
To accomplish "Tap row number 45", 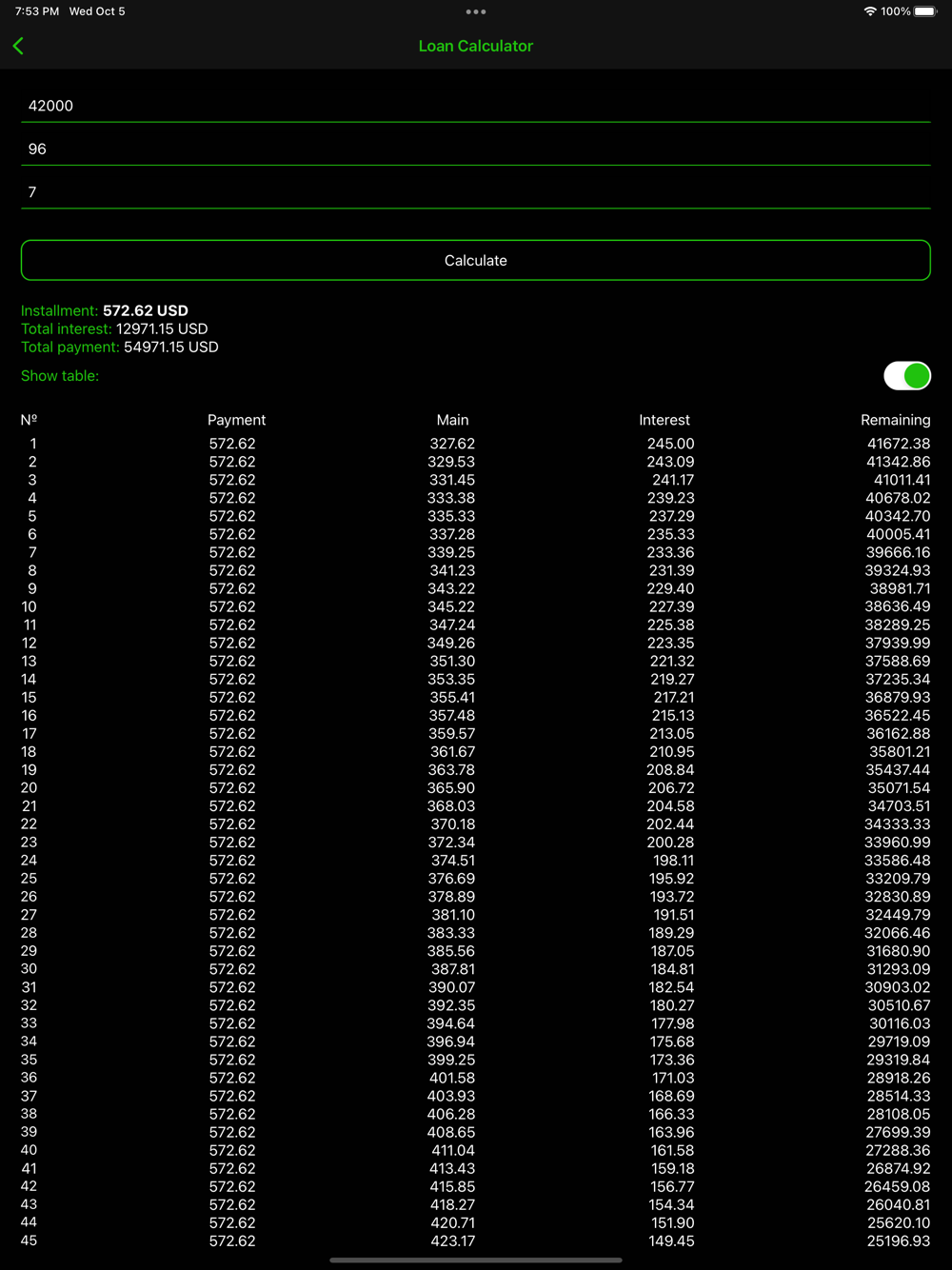I will coord(29,1240).
